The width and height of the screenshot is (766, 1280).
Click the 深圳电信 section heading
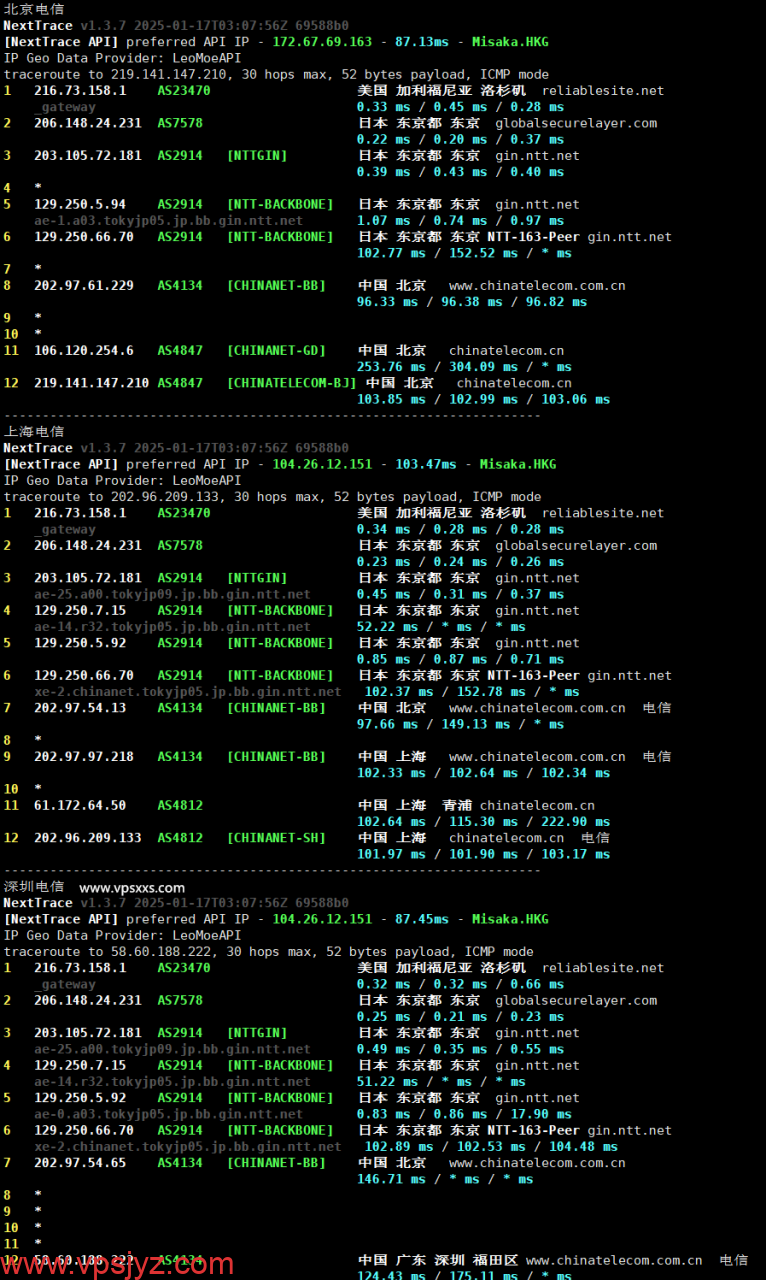click(x=34, y=886)
